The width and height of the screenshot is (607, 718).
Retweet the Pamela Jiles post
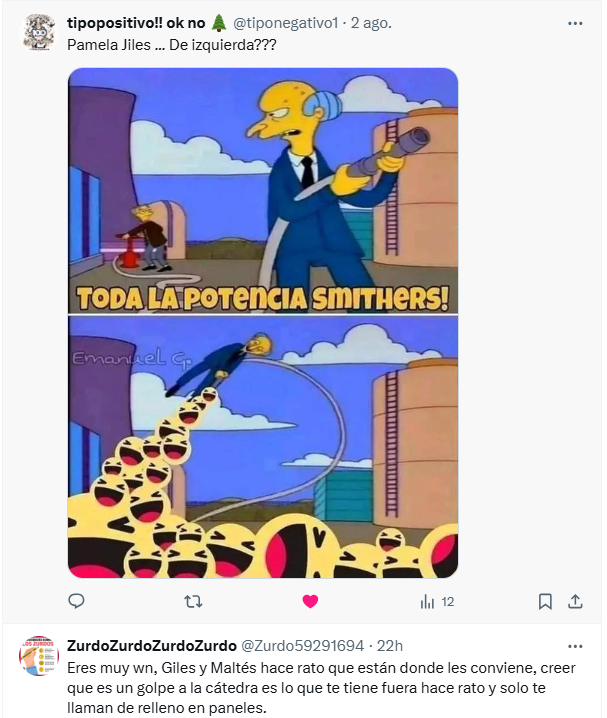(x=193, y=601)
